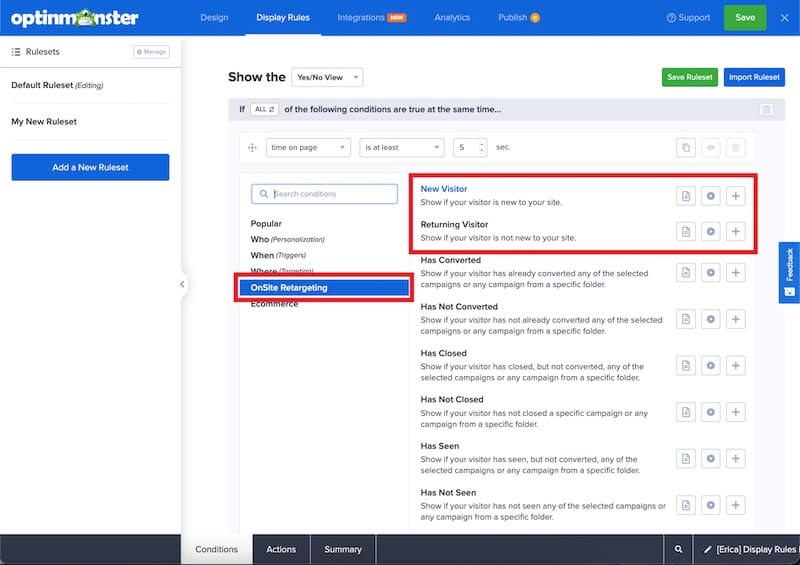Click video icon for Has Seen
This screenshot has width=800, height=565.
(x=711, y=459)
